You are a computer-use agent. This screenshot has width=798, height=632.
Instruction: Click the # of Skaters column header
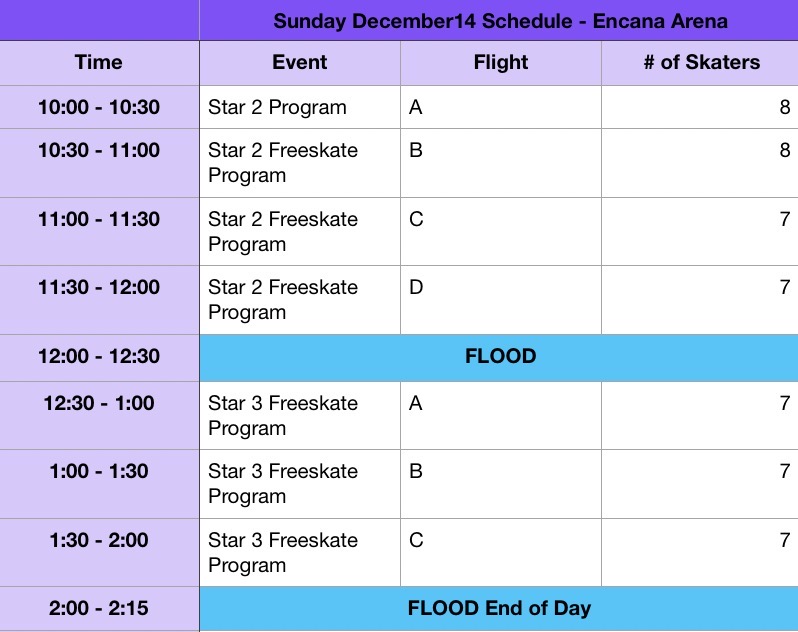(x=700, y=62)
